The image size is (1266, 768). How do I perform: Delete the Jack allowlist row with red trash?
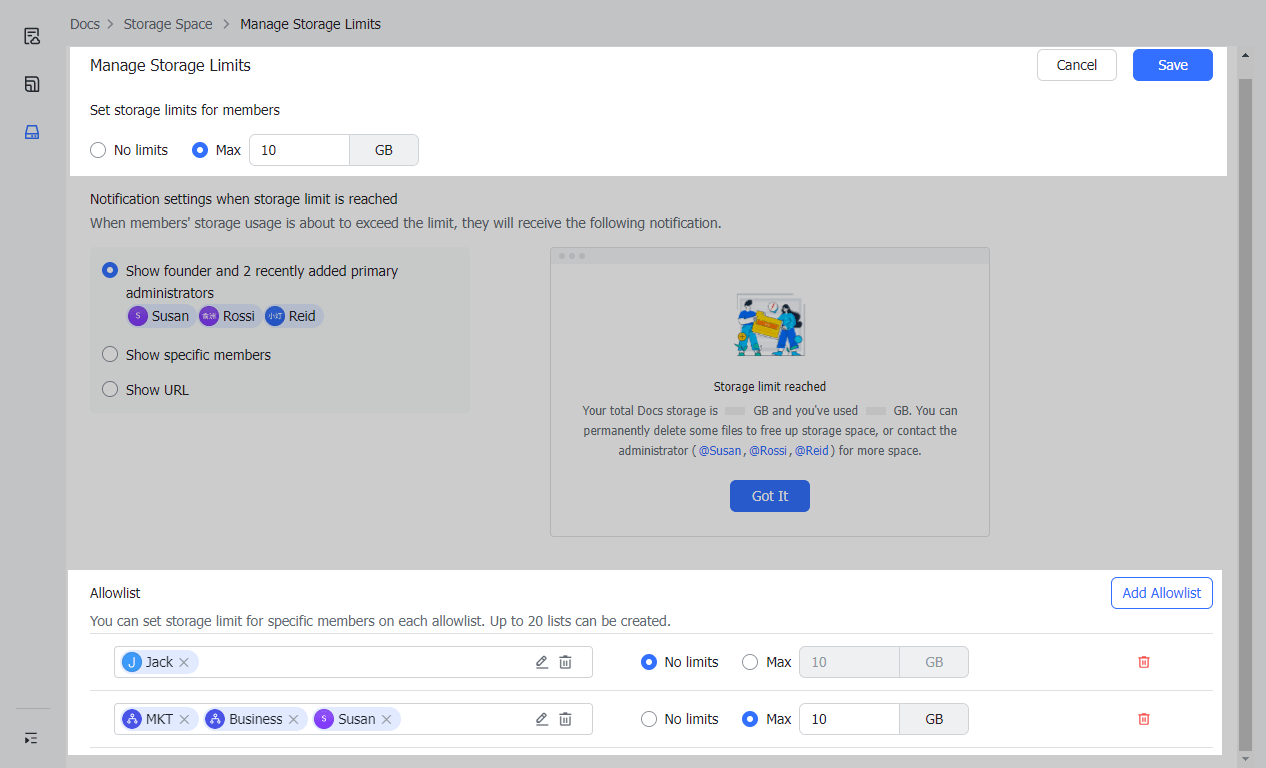coord(1144,662)
